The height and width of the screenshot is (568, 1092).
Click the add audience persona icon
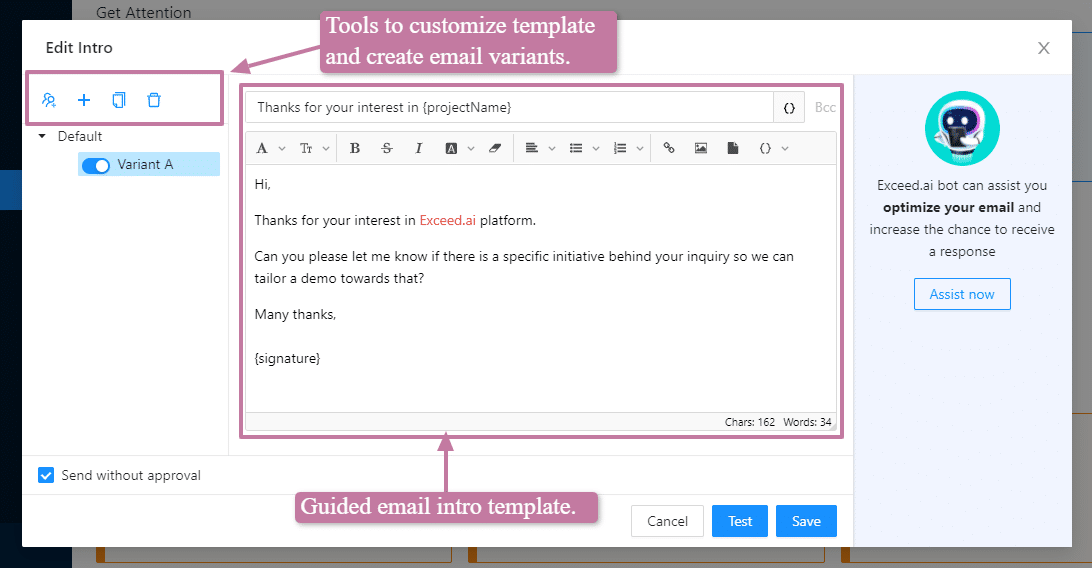[x=49, y=100]
